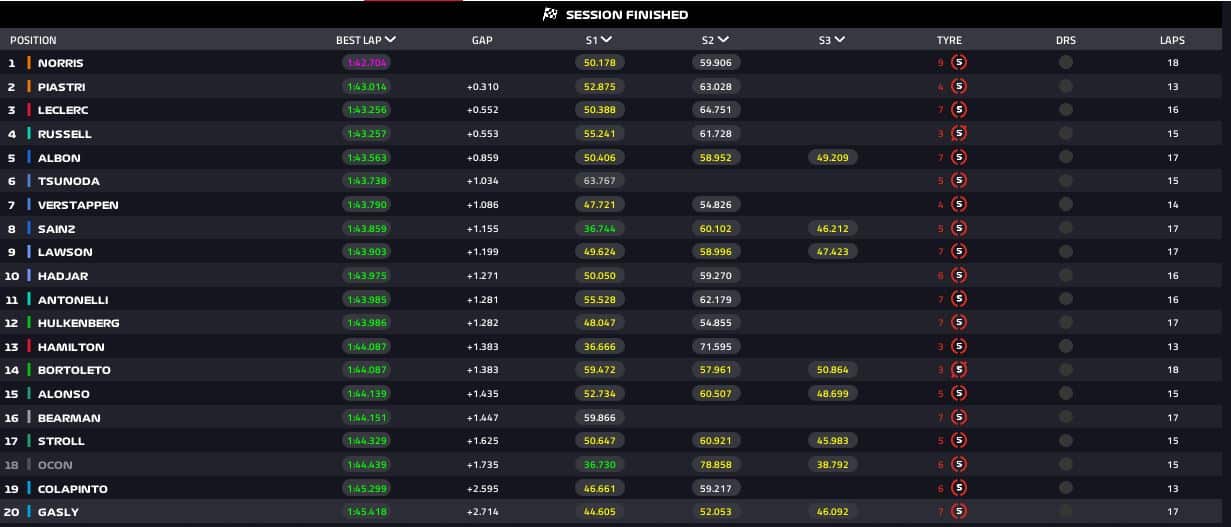The width and height of the screenshot is (1231, 527).
Task: Click the gap value +0.552
Action: (x=482, y=110)
